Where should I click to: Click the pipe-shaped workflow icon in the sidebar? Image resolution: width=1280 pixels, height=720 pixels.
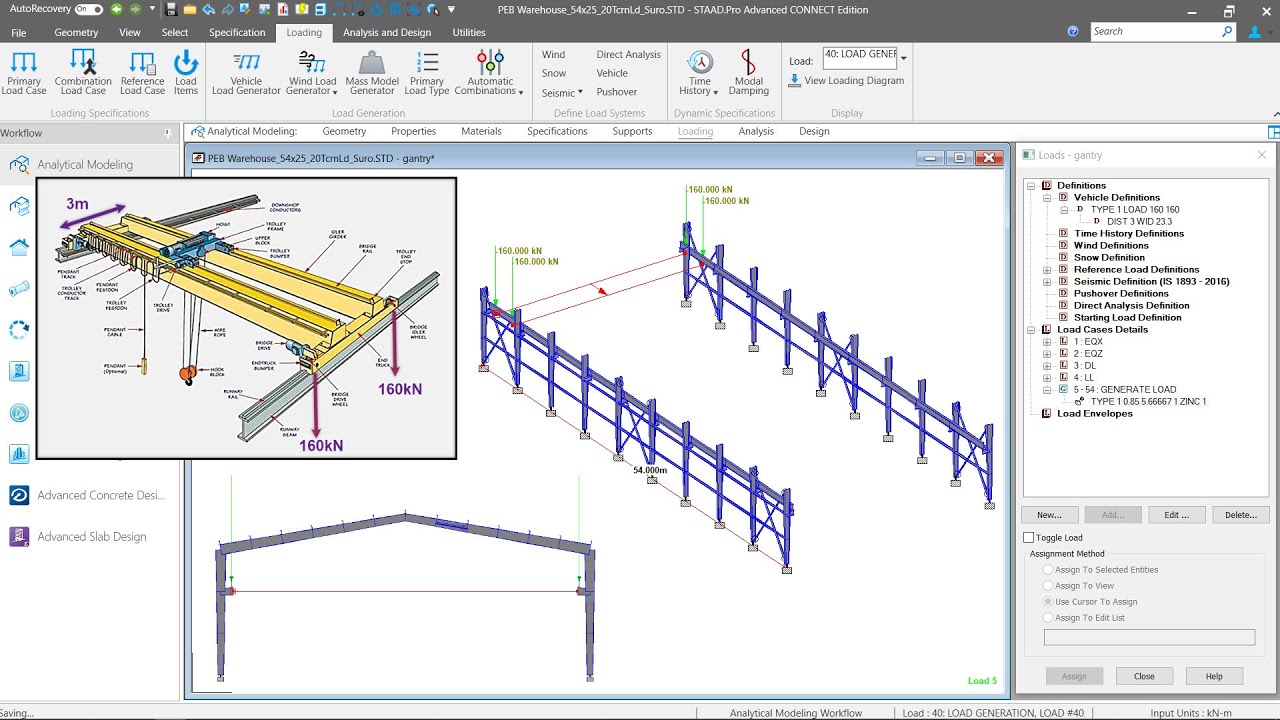[19, 289]
